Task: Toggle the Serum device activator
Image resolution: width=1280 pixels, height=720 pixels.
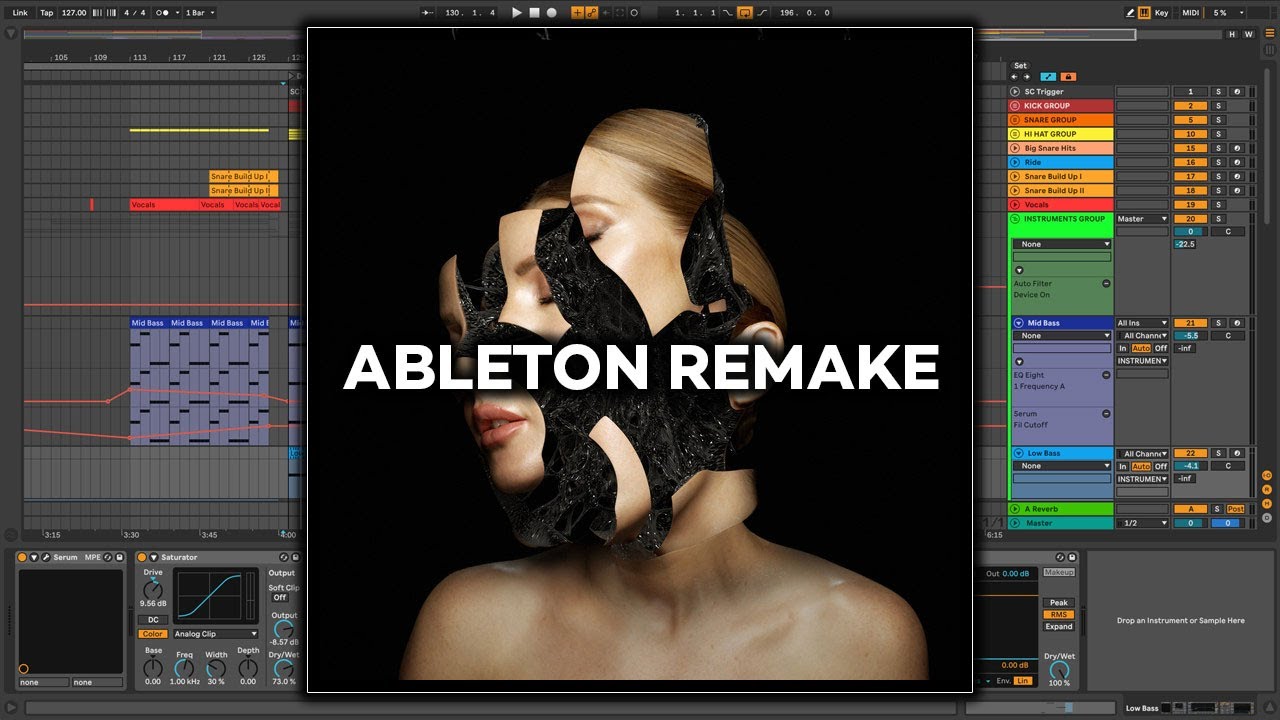Action: 22,557
